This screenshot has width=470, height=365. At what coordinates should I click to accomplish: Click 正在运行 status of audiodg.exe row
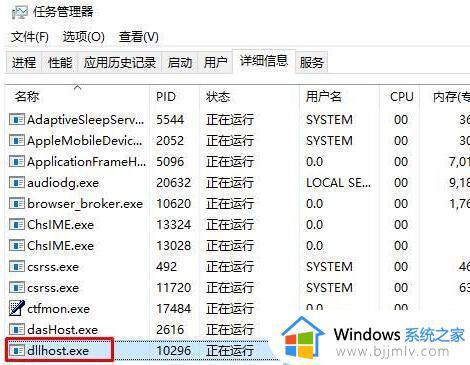pyautogui.click(x=230, y=182)
